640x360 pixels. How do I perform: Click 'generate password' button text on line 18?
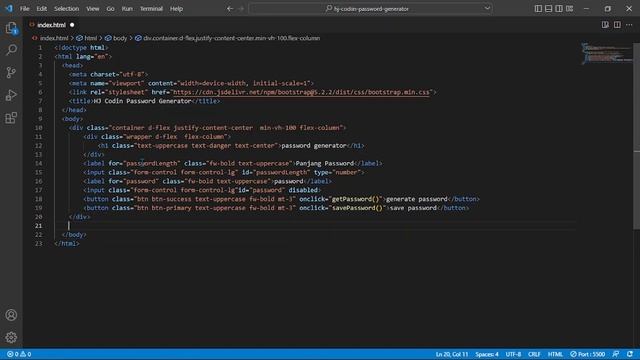pos(416,199)
